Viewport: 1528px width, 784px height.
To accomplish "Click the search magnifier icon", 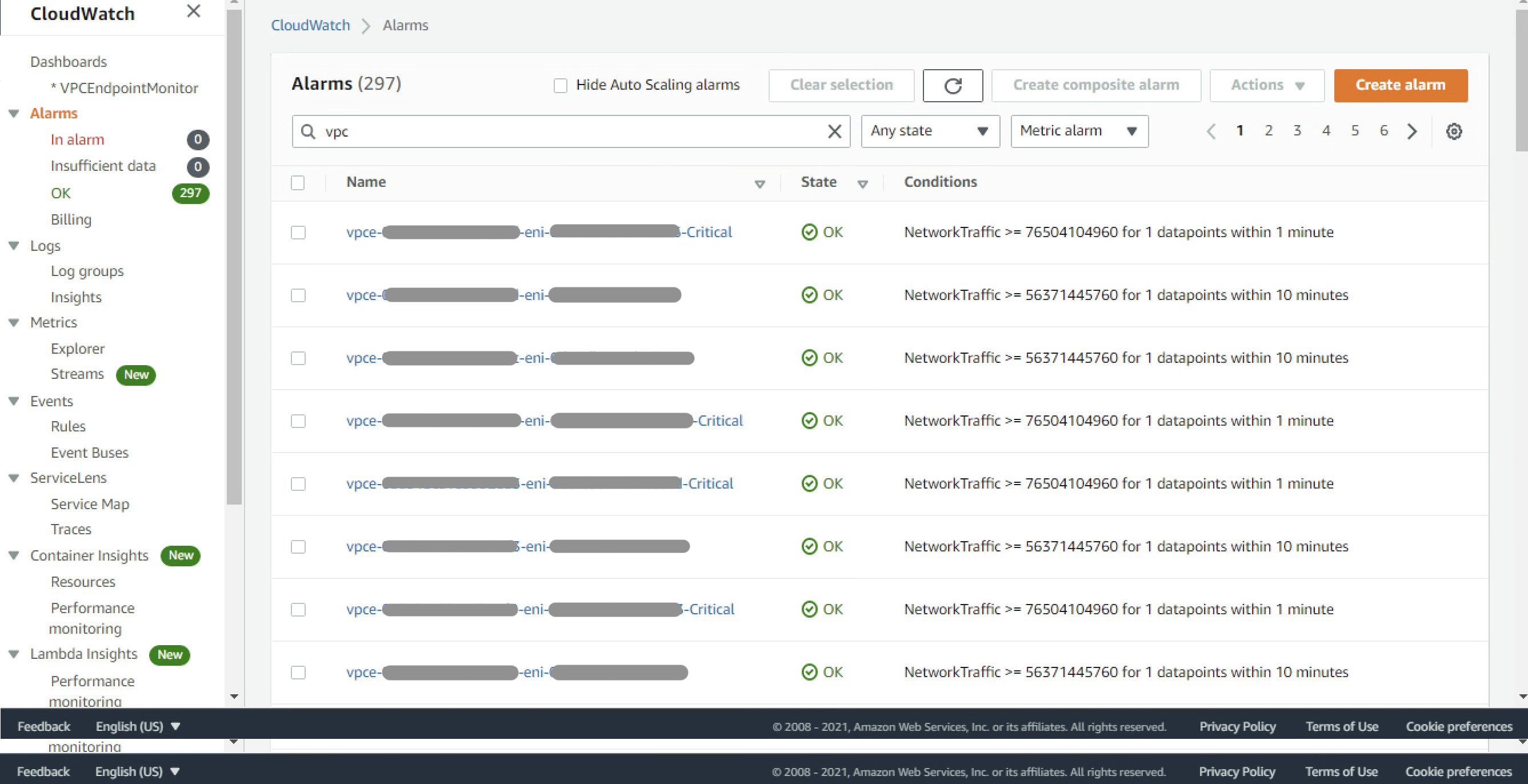I will point(309,131).
